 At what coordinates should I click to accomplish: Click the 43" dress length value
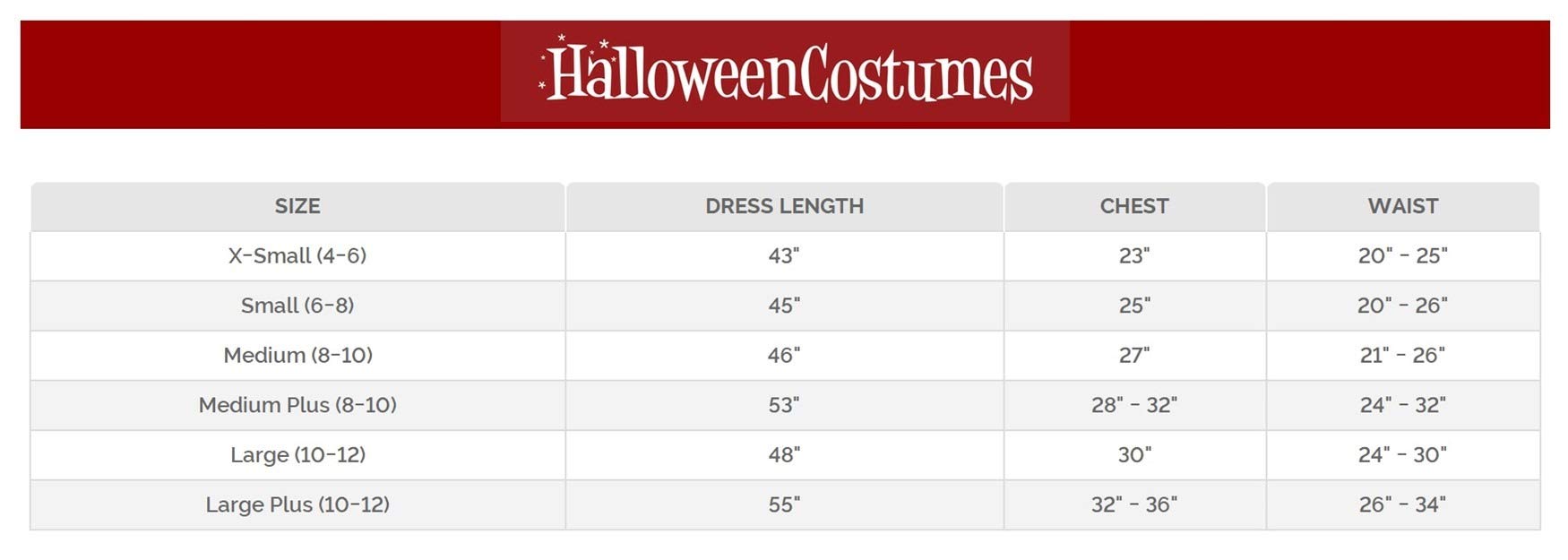[x=783, y=256]
